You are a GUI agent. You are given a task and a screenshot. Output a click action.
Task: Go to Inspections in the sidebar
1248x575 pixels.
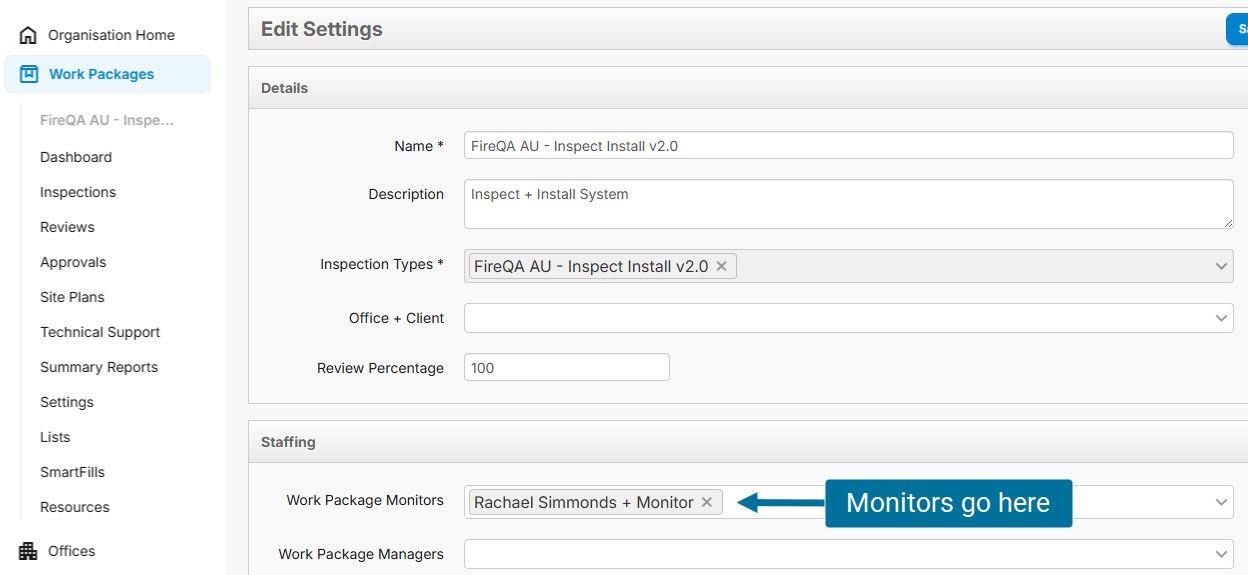(78, 192)
